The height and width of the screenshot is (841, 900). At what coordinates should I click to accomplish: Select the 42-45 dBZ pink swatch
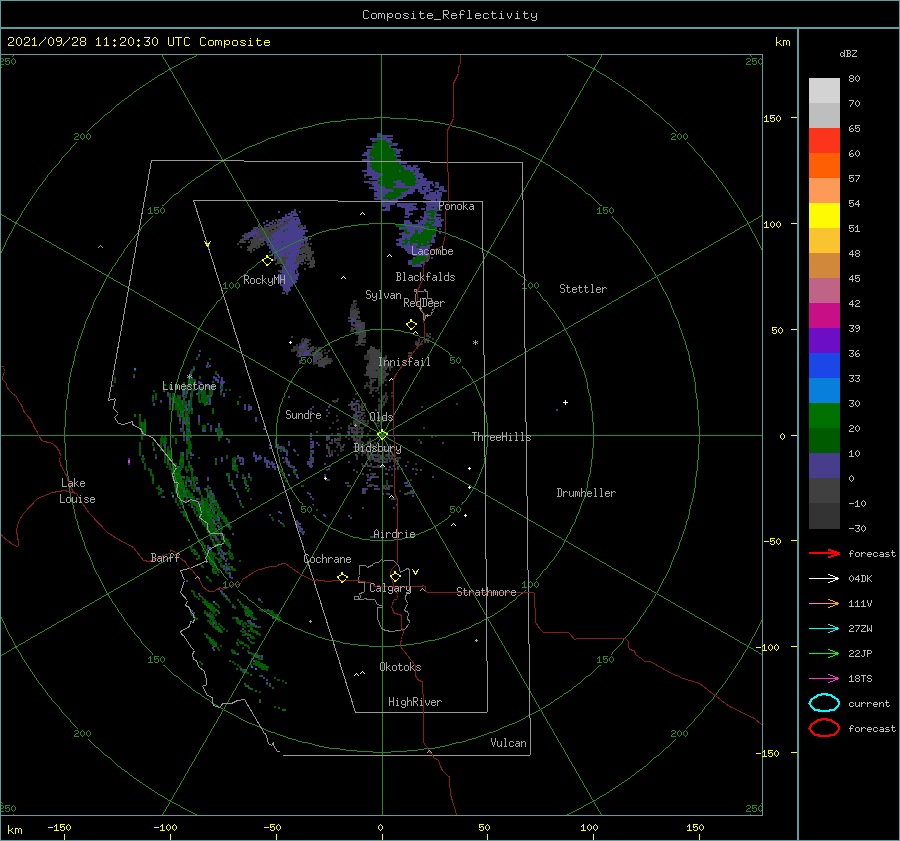pyautogui.click(x=824, y=290)
